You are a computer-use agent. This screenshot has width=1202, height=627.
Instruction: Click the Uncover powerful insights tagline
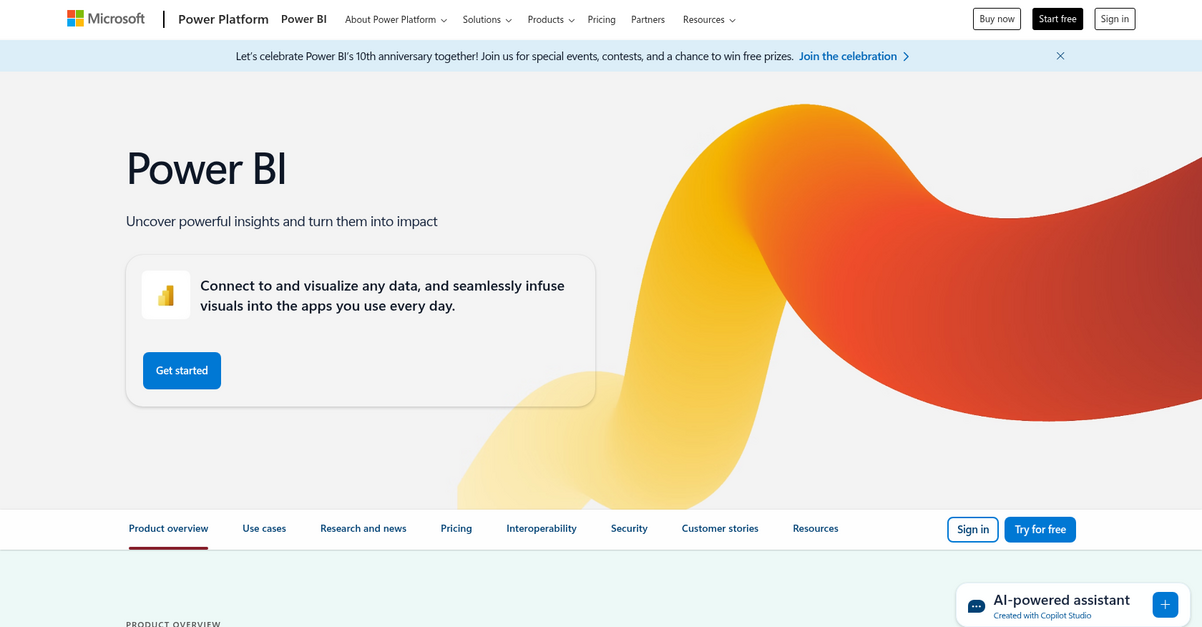pos(282,221)
